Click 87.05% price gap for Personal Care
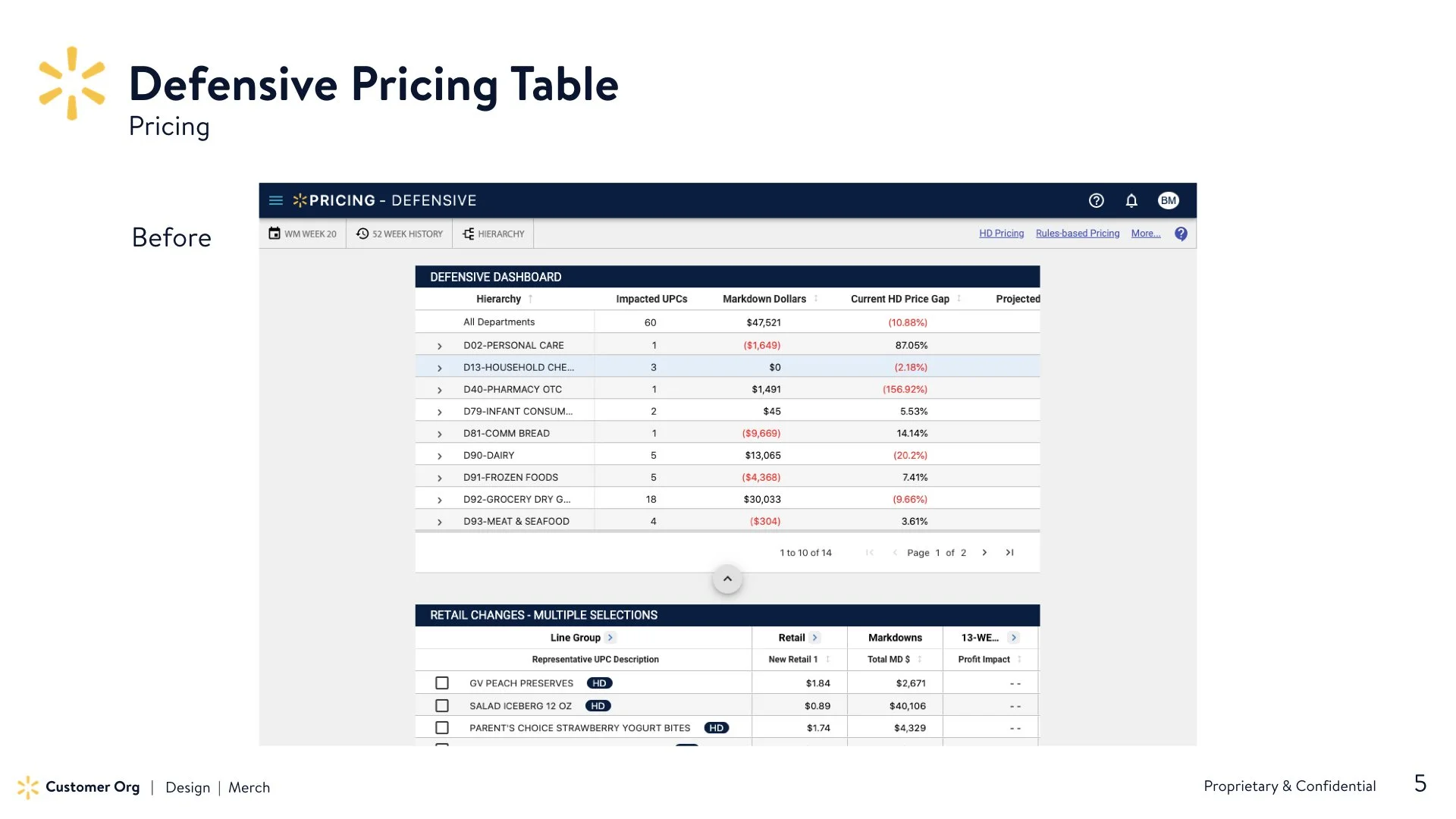 (912, 346)
